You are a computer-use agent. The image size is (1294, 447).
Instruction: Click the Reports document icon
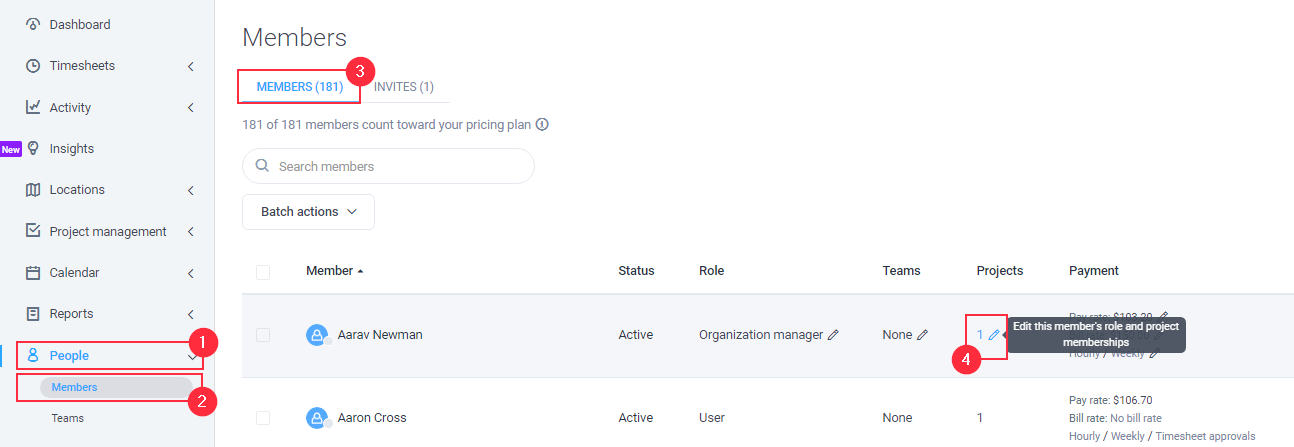coord(33,314)
